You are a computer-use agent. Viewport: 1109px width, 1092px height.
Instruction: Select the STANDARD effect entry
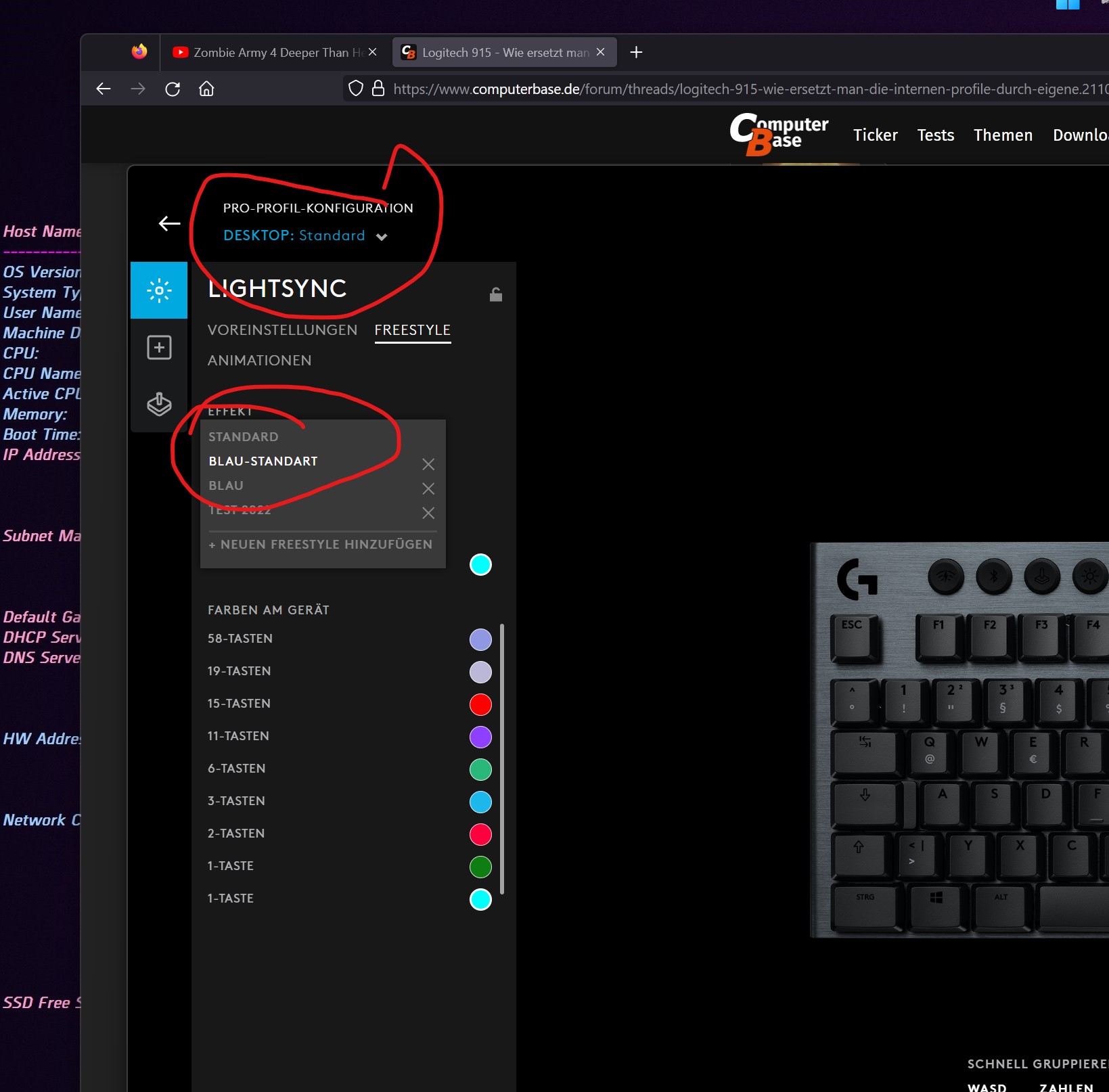(x=244, y=437)
